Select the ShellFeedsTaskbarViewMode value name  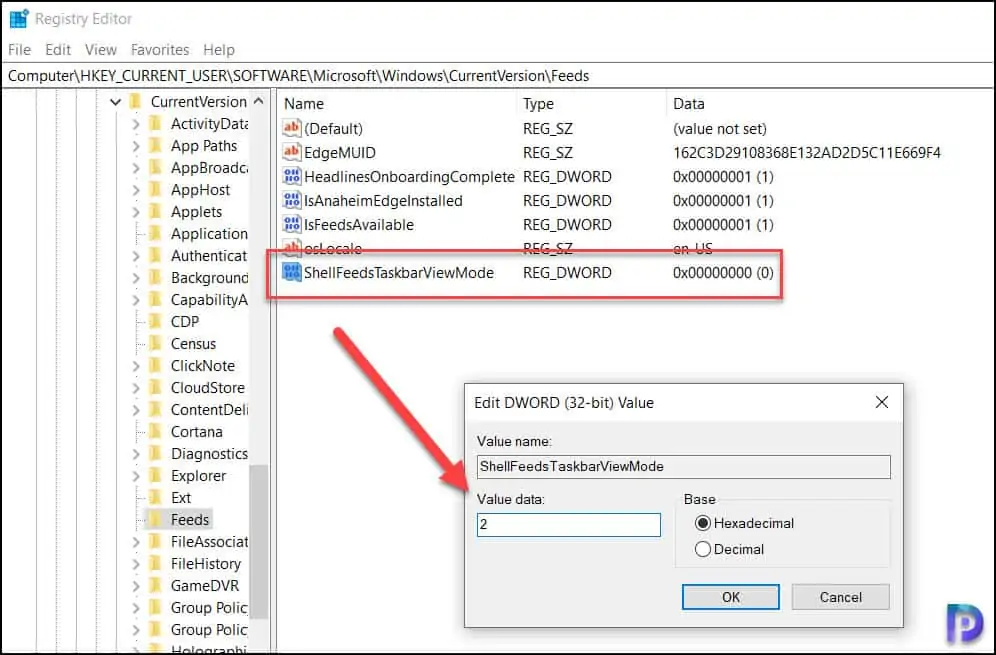[x=399, y=273]
